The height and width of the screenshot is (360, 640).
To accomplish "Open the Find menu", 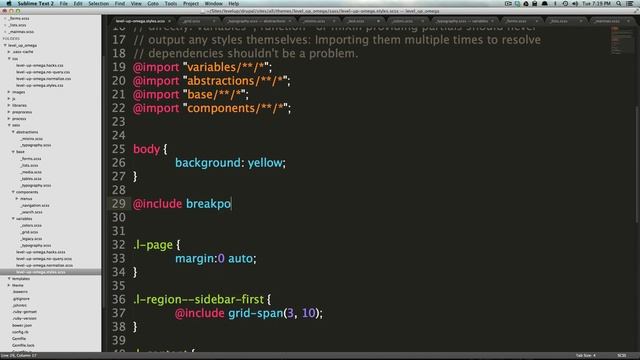I will pos(120,3).
